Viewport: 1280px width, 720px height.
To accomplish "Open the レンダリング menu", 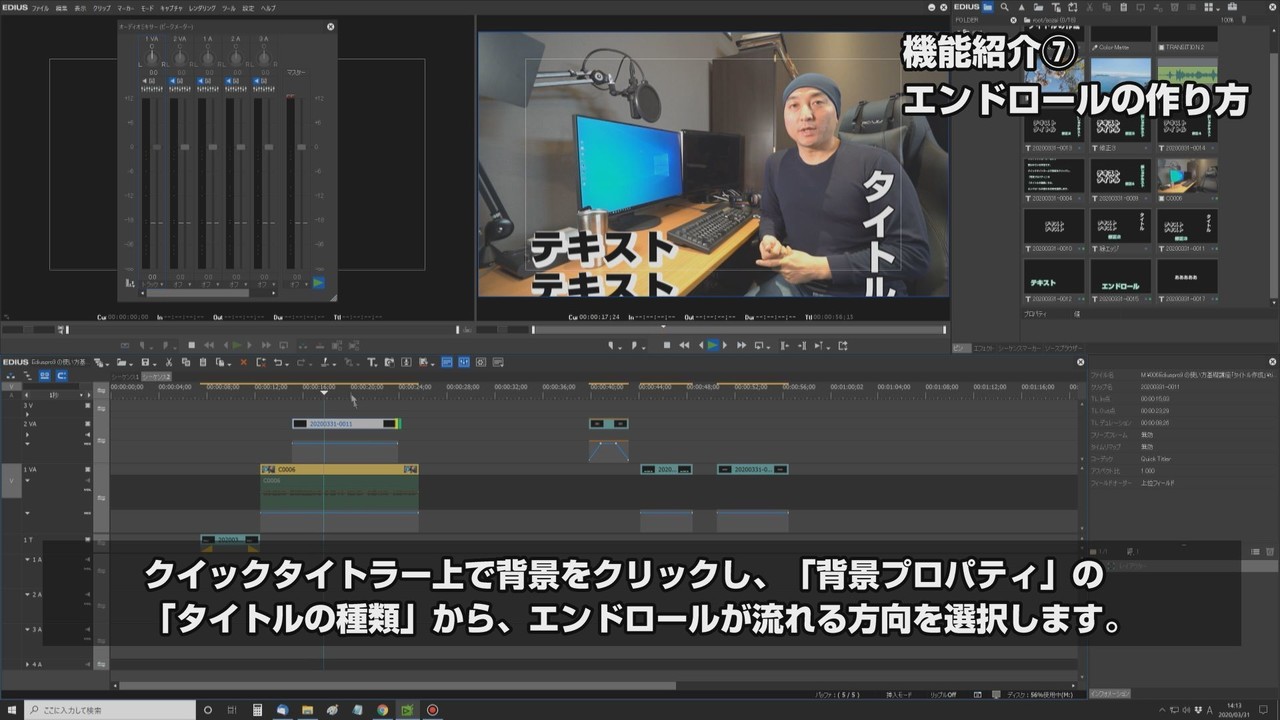I will pos(202,7).
